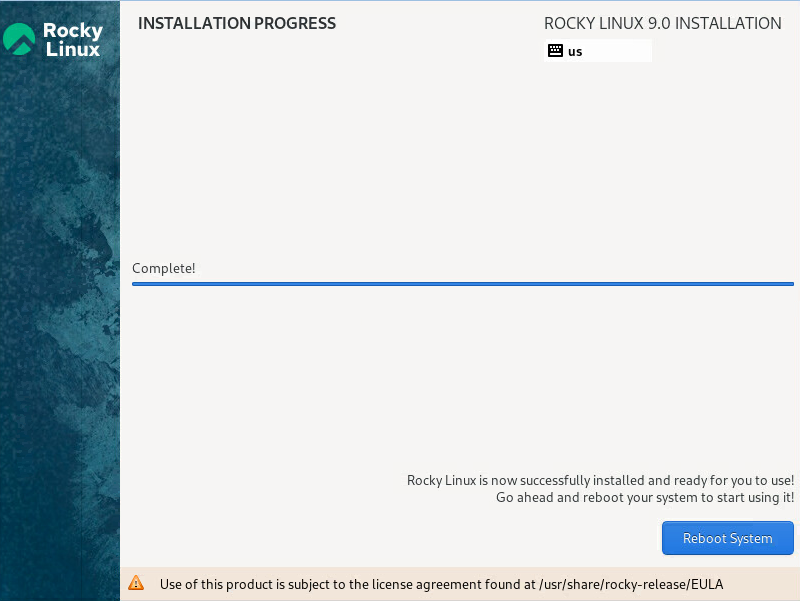
Task: Click the Reboot System button
Action: coord(728,538)
